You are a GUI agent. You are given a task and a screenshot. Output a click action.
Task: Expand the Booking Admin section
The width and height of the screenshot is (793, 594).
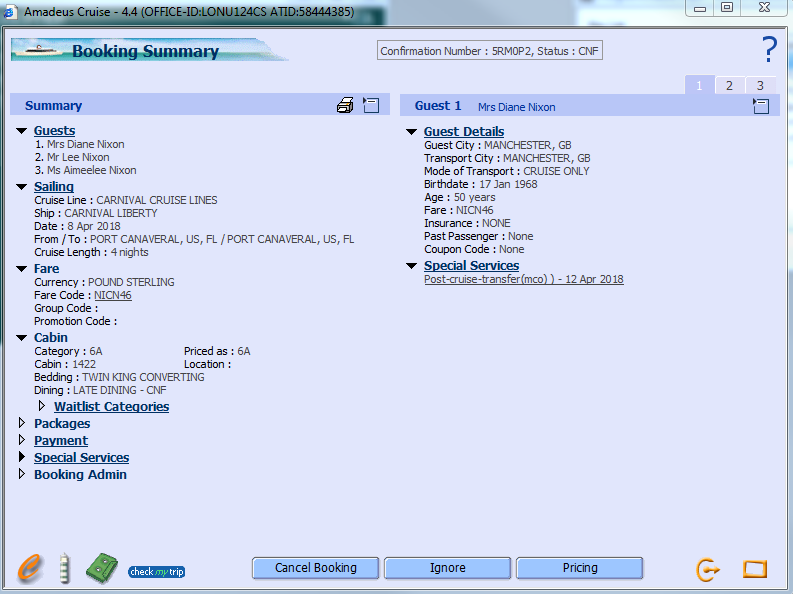click(x=22, y=474)
